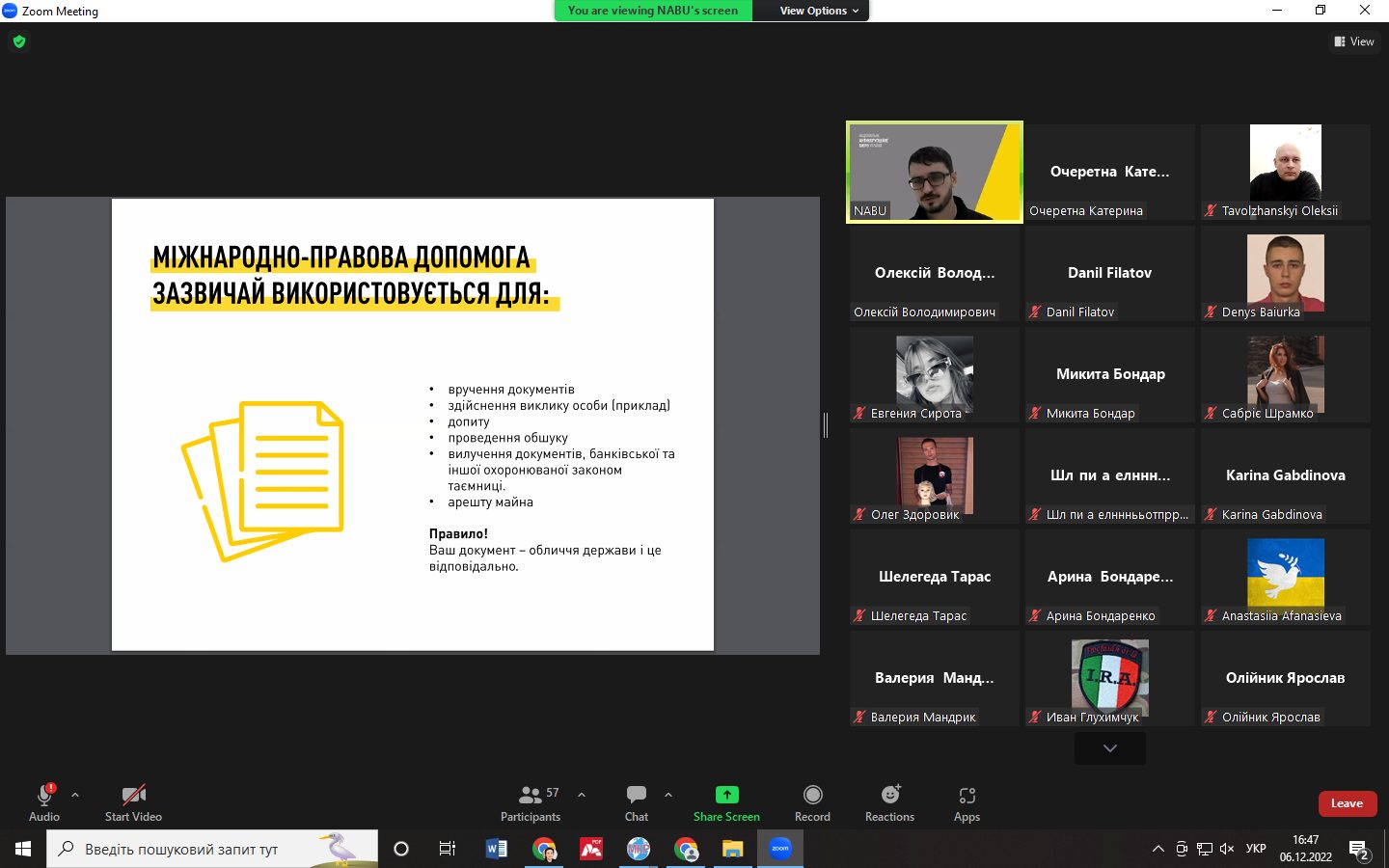Expand the chat options arrow
This screenshot has height=868, width=1389.
click(668, 795)
